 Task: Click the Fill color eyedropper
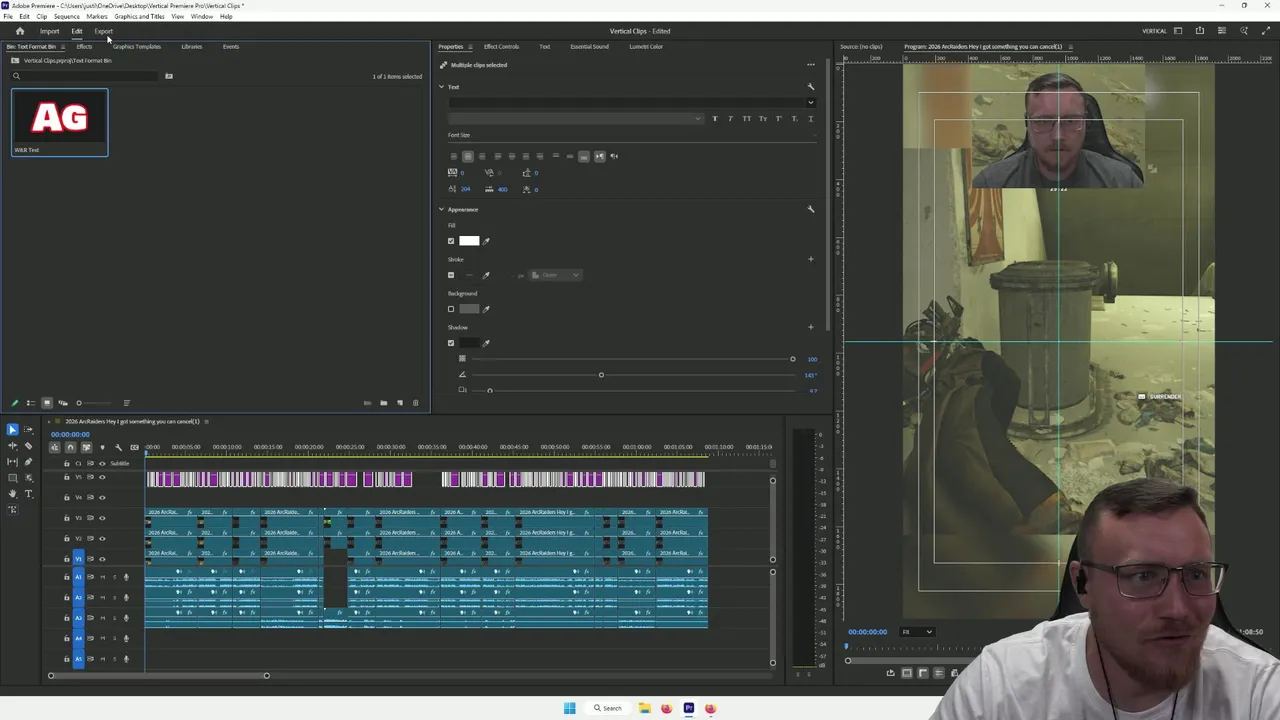point(486,241)
